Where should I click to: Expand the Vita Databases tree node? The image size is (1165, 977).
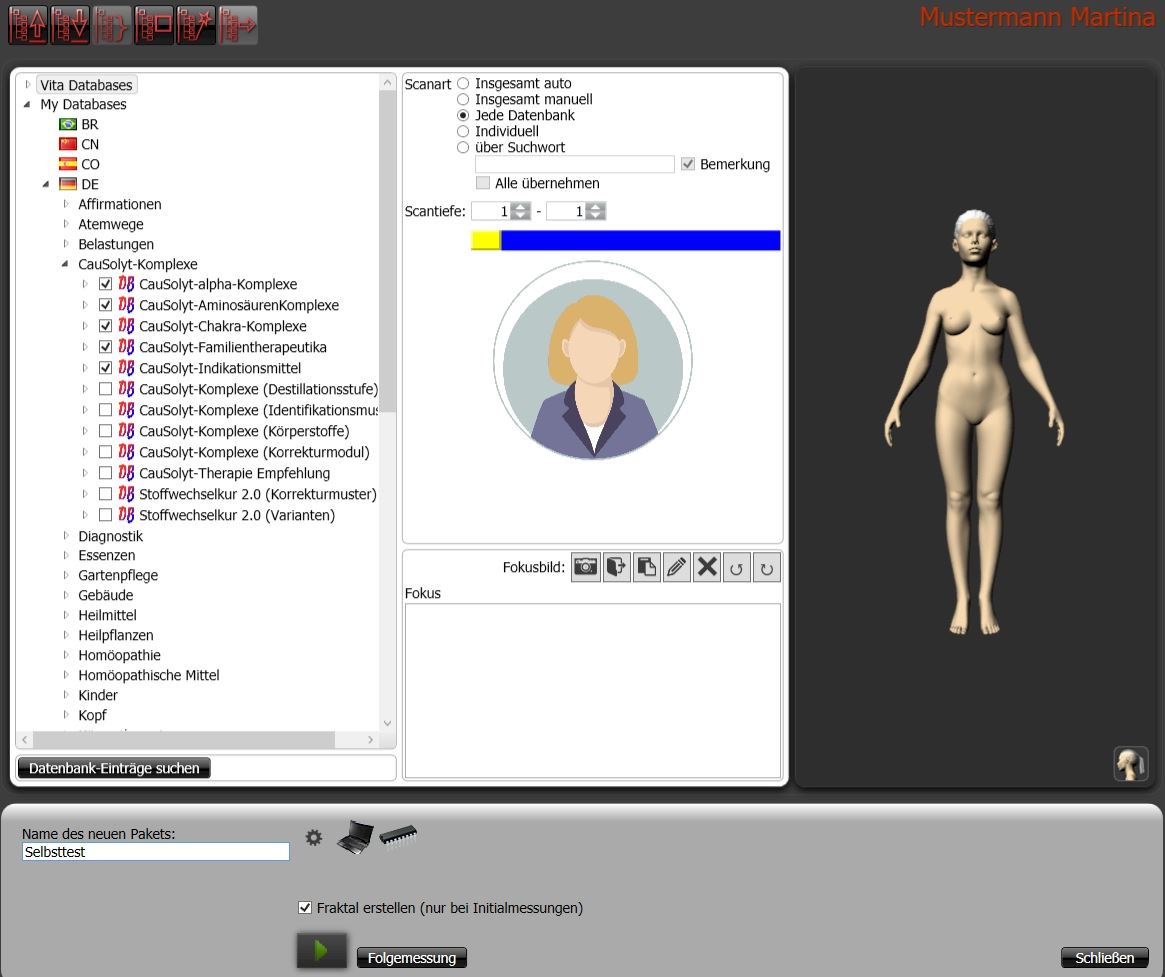pos(28,85)
